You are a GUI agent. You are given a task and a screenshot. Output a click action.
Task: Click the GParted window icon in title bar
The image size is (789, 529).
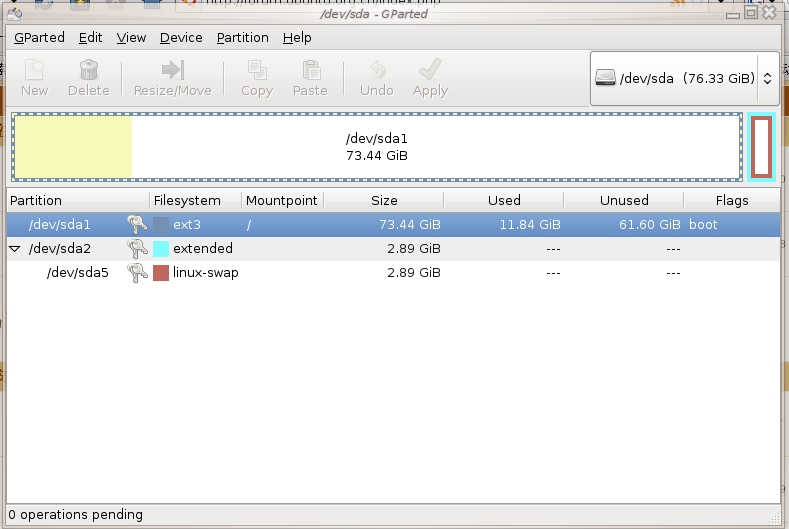[15, 14]
